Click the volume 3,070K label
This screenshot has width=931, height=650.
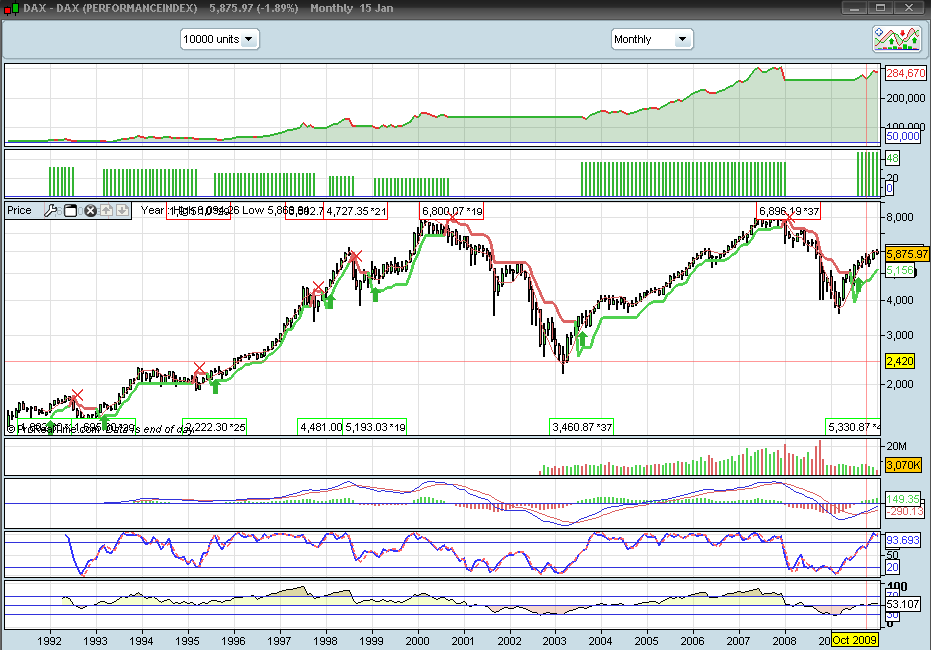tap(903, 465)
